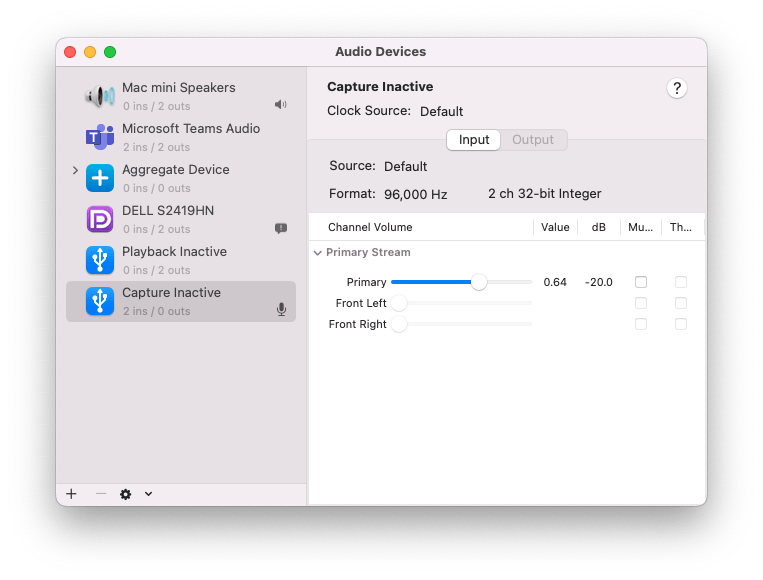Click the Value column header
This screenshot has width=763, height=580.
pos(555,227)
